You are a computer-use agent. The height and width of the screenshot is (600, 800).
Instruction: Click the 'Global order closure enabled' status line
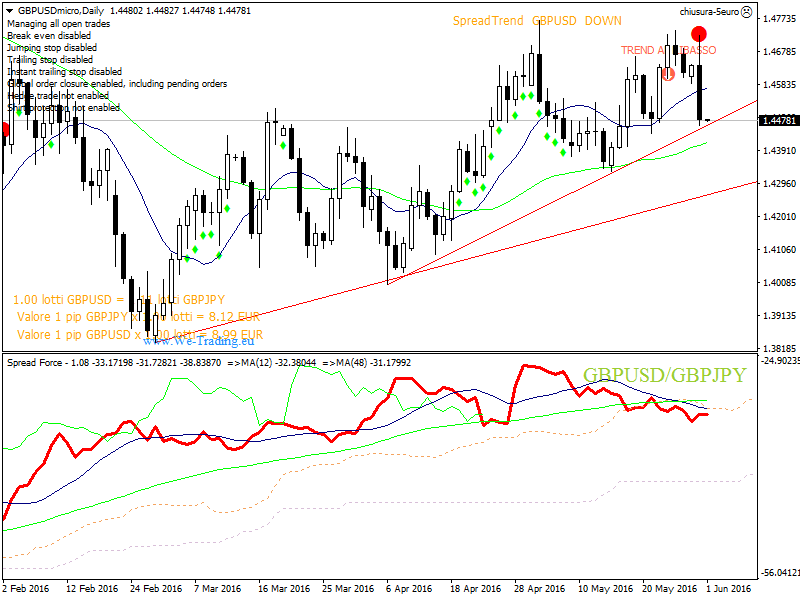117,84
